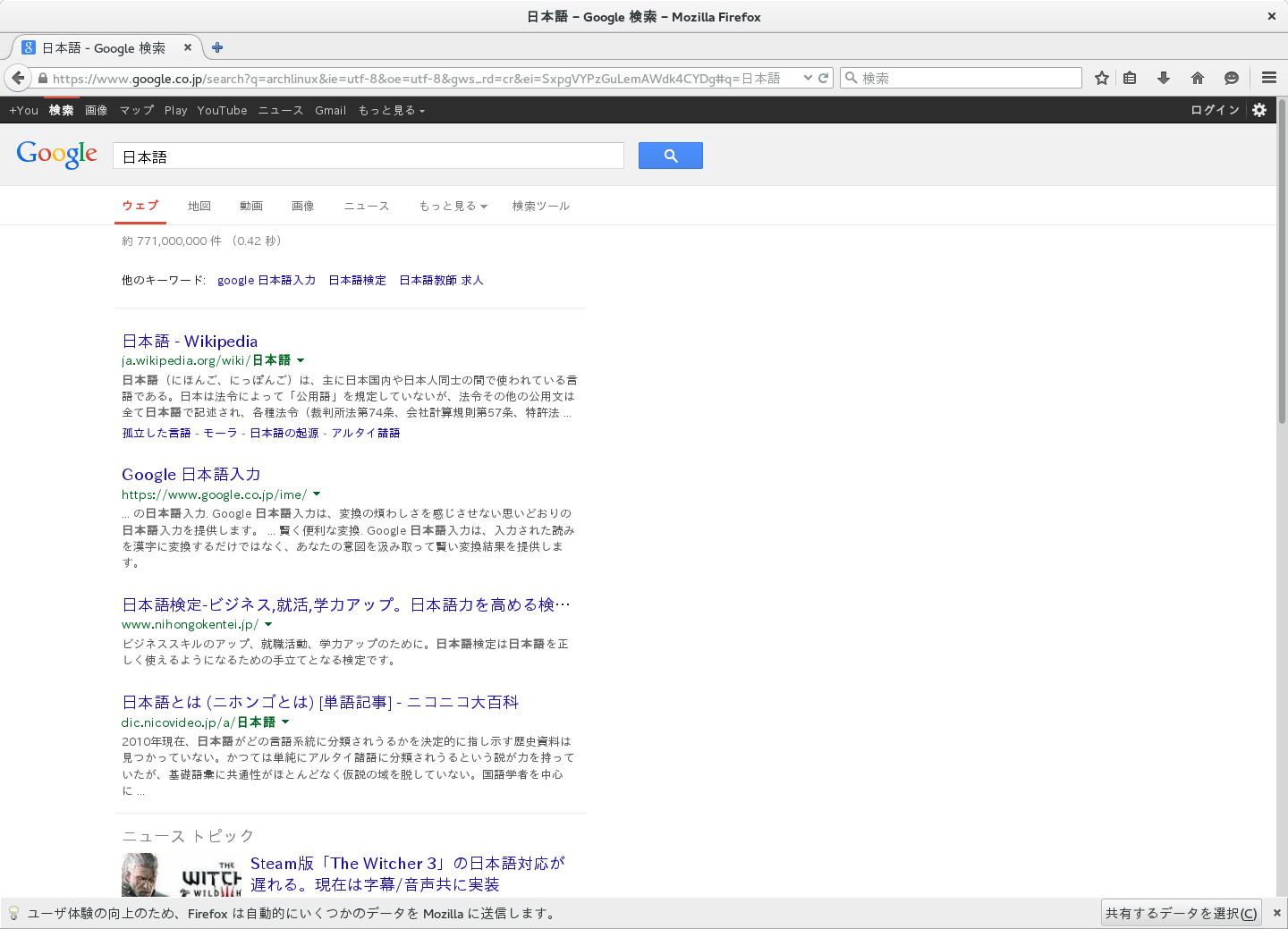This screenshot has width=1288, height=929.
Task: Click the ニュース トピック heading
Action: point(188,835)
